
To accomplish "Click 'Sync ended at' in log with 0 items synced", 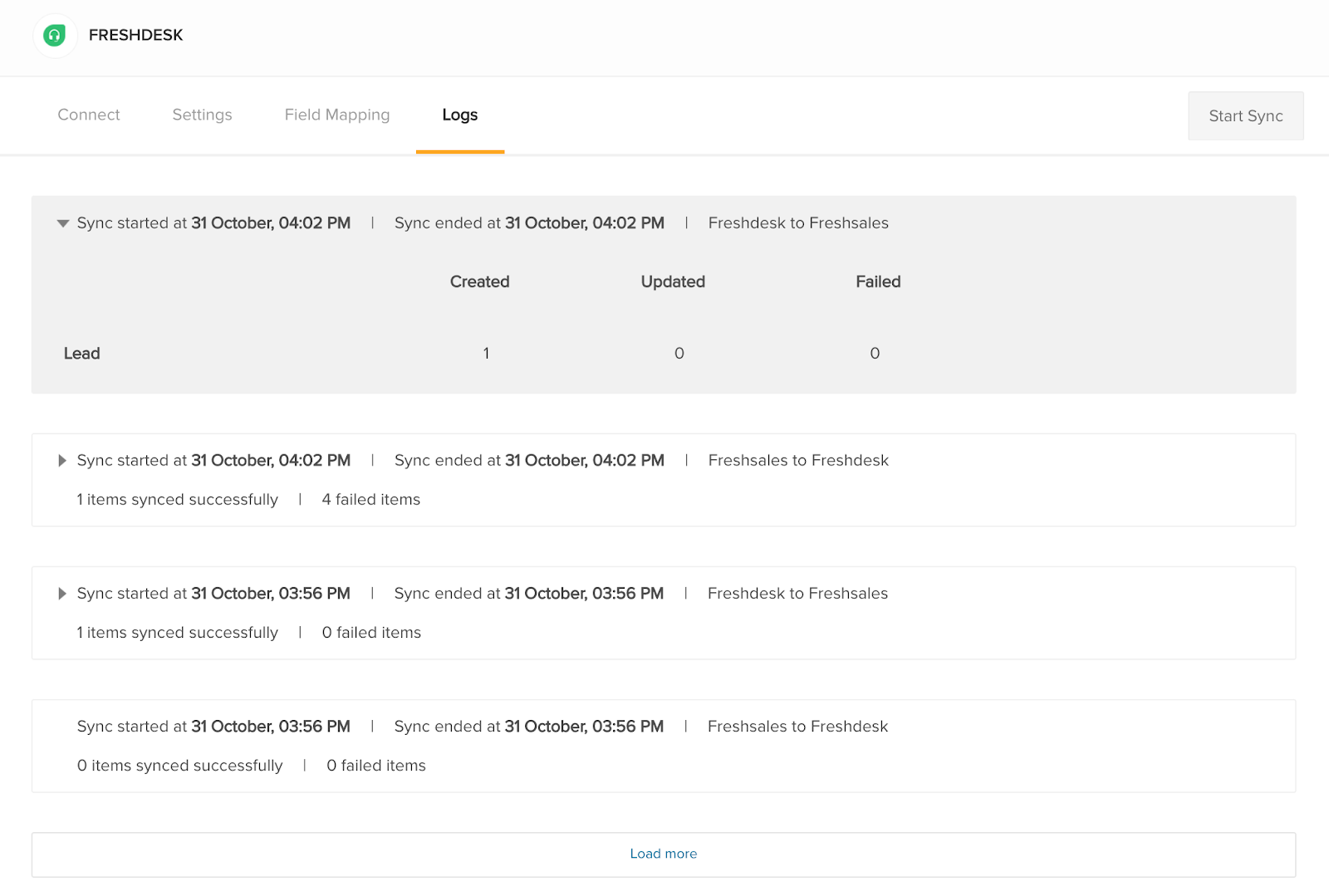I will pyautogui.click(x=529, y=727).
